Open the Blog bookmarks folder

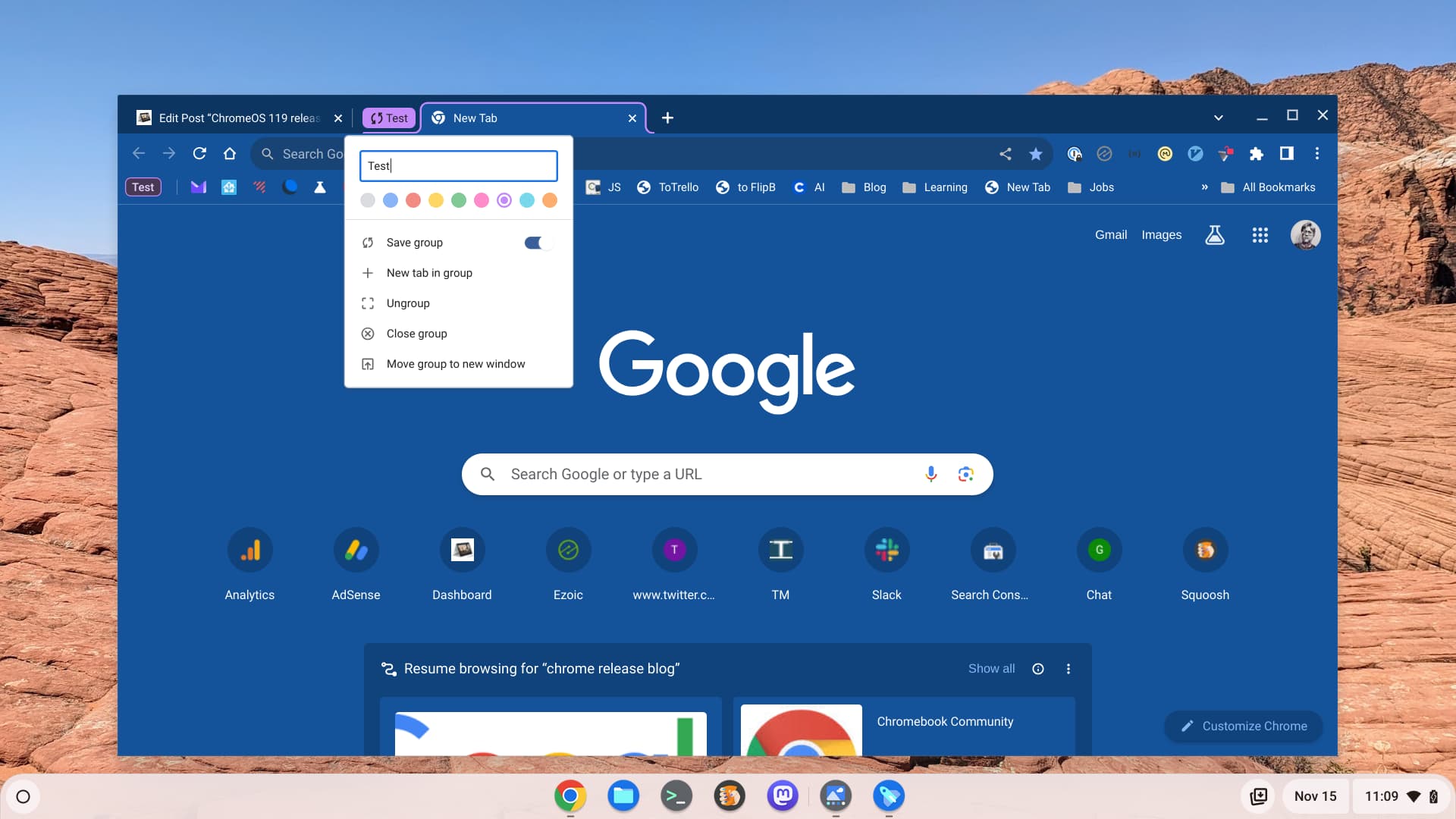pyautogui.click(x=864, y=187)
